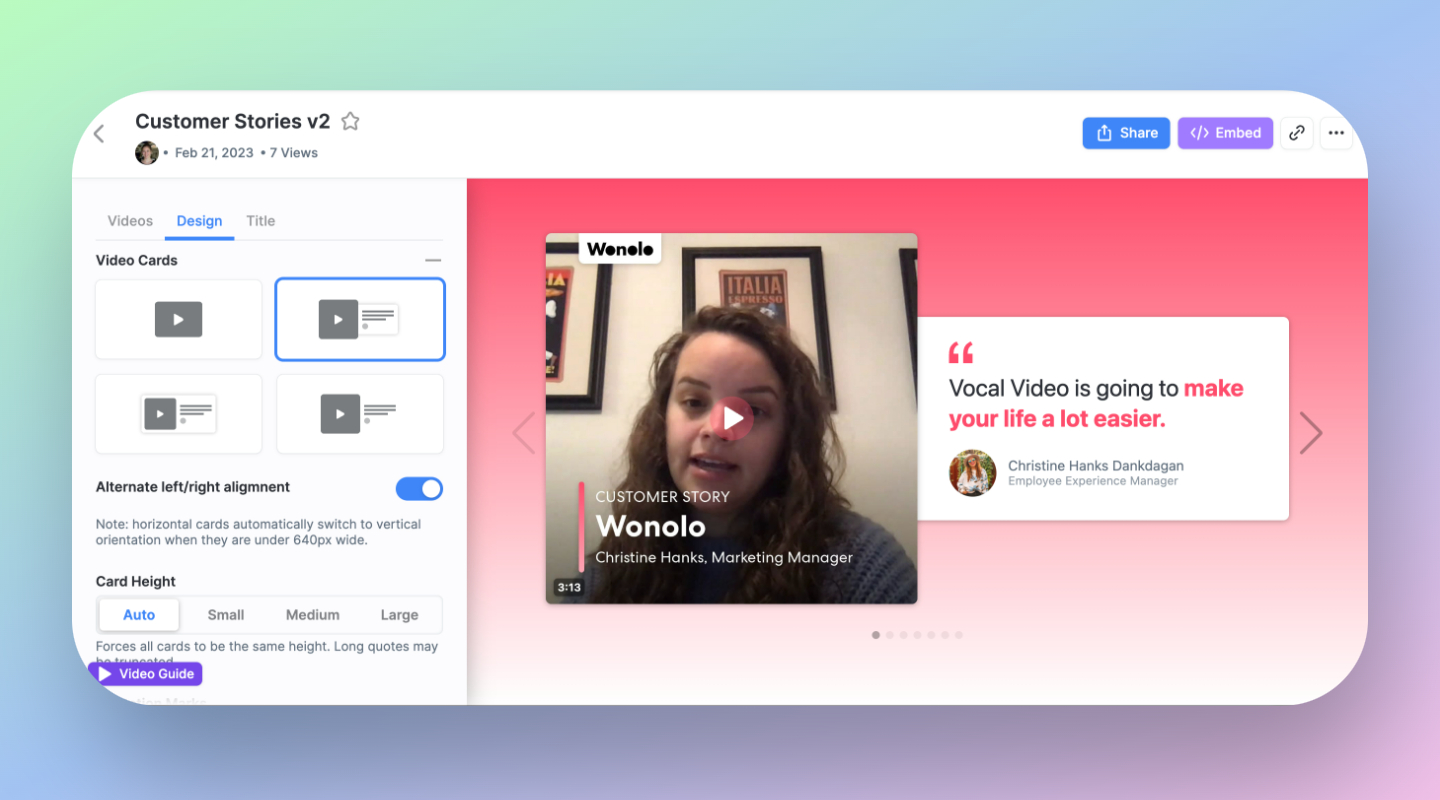This screenshot has height=800, width=1440.
Task: Click Christine Hanks Dankdagan's avatar photo
Action: pyautogui.click(x=972, y=473)
